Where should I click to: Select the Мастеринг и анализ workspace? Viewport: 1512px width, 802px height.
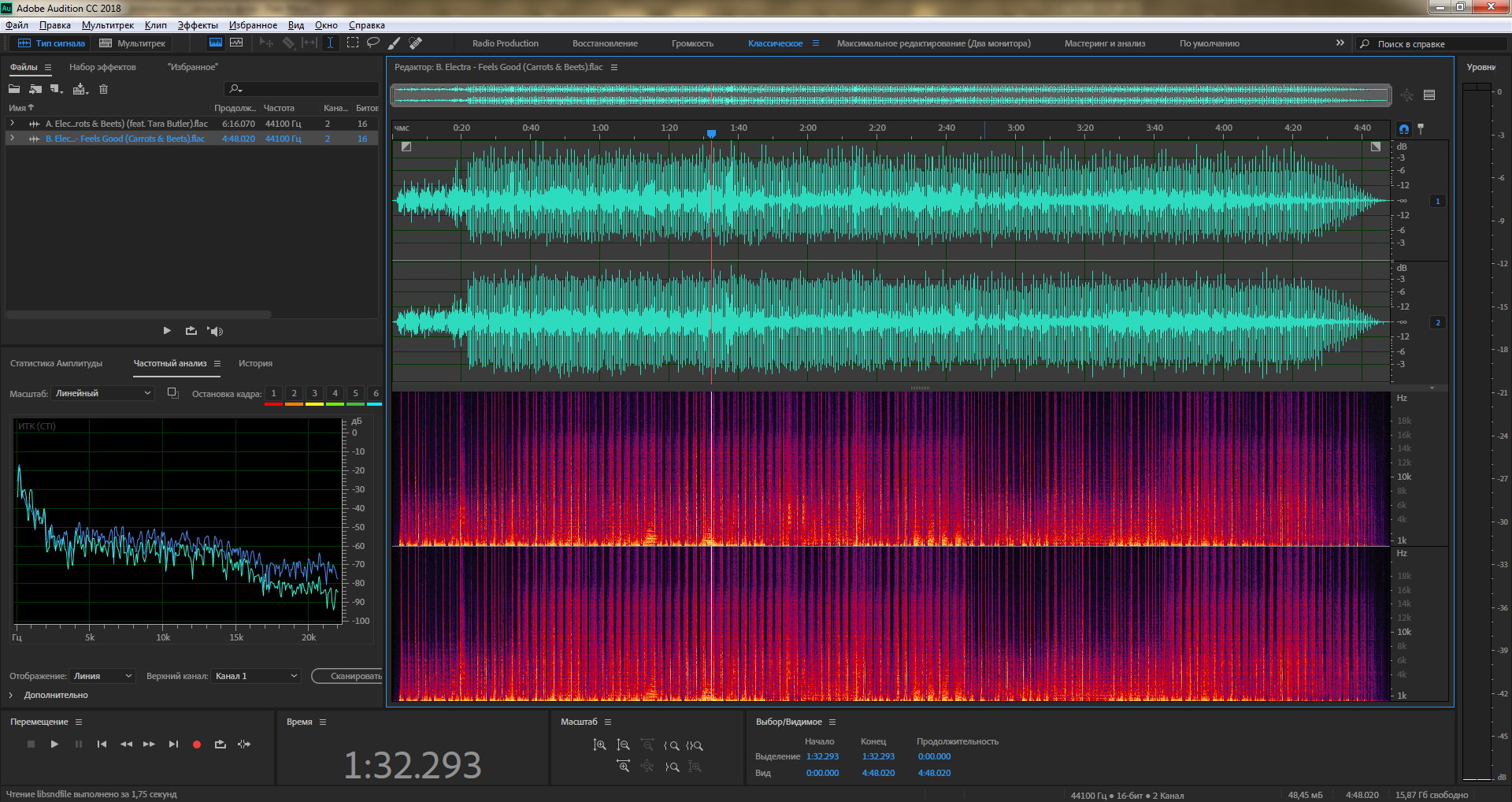point(1105,43)
